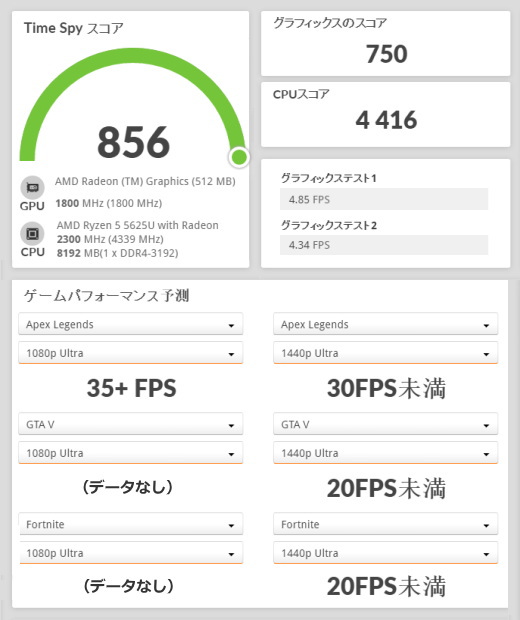This screenshot has height=620, width=520.
Task: Click the 4.34 FPS graphics test 2 bar
Action: (384, 245)
